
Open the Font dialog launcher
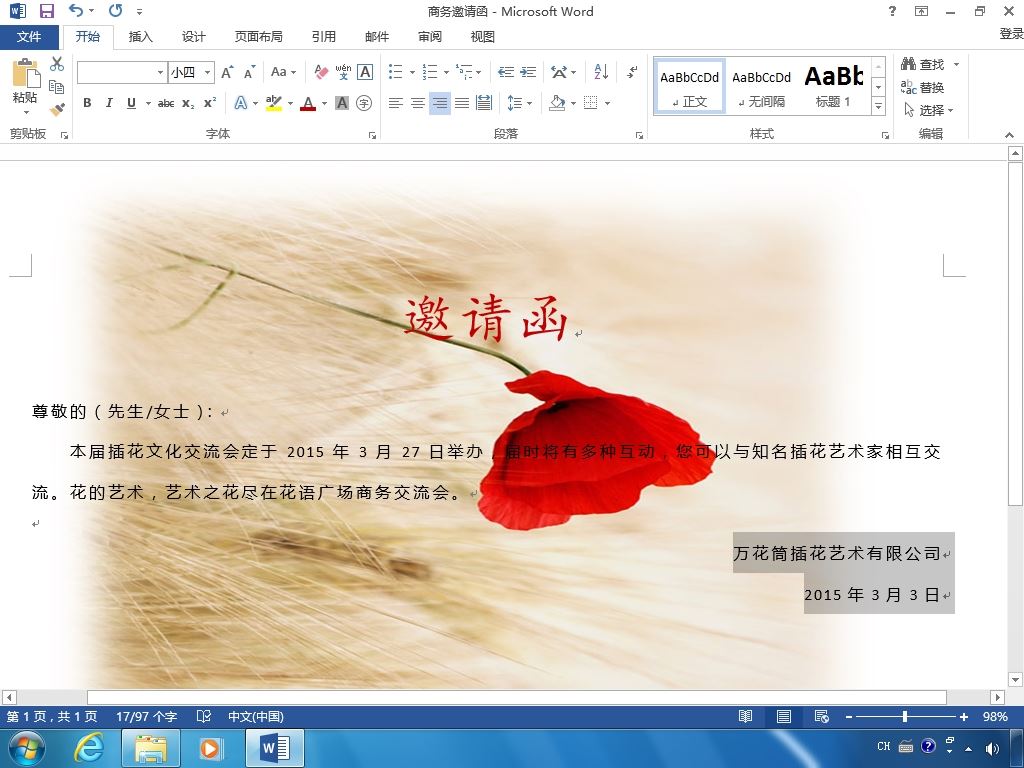(372, 135)
